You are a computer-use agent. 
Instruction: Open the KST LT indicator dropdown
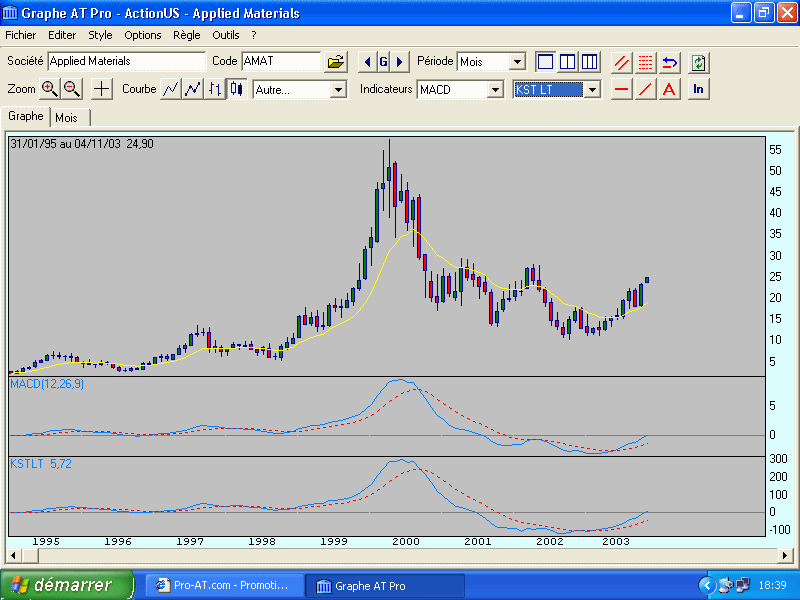pos(592,90)
